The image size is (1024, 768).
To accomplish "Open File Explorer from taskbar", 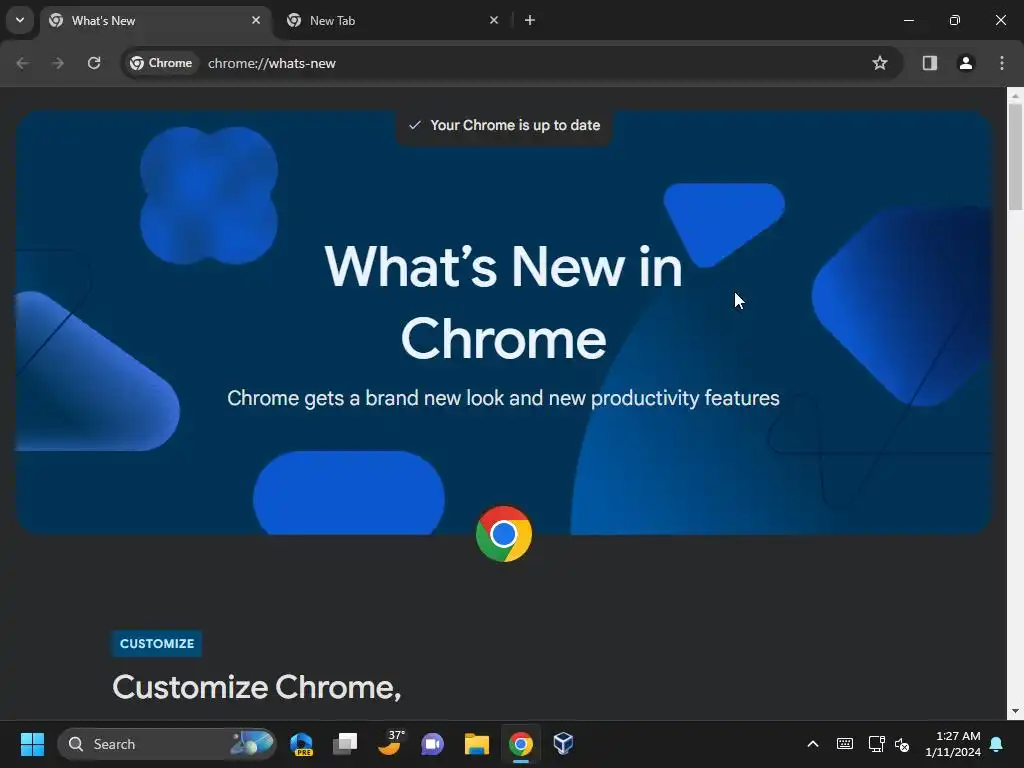I will tap(477, 744).
